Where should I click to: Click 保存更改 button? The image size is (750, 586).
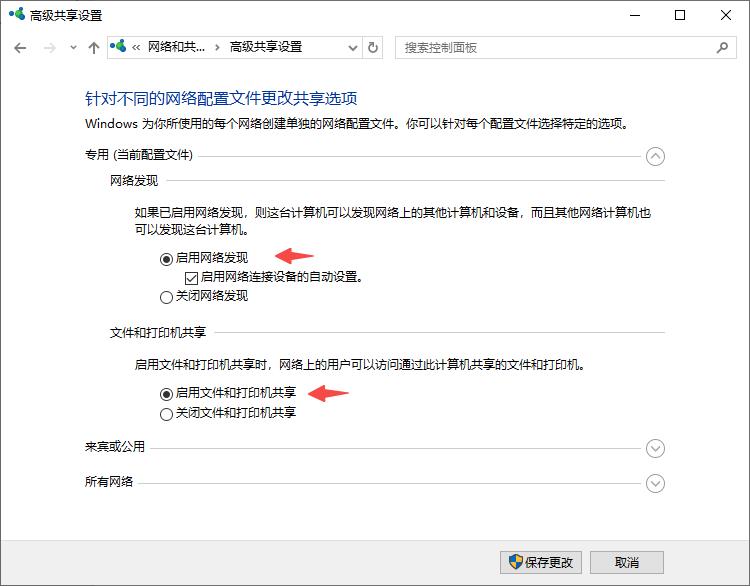(x=541, y=562)
